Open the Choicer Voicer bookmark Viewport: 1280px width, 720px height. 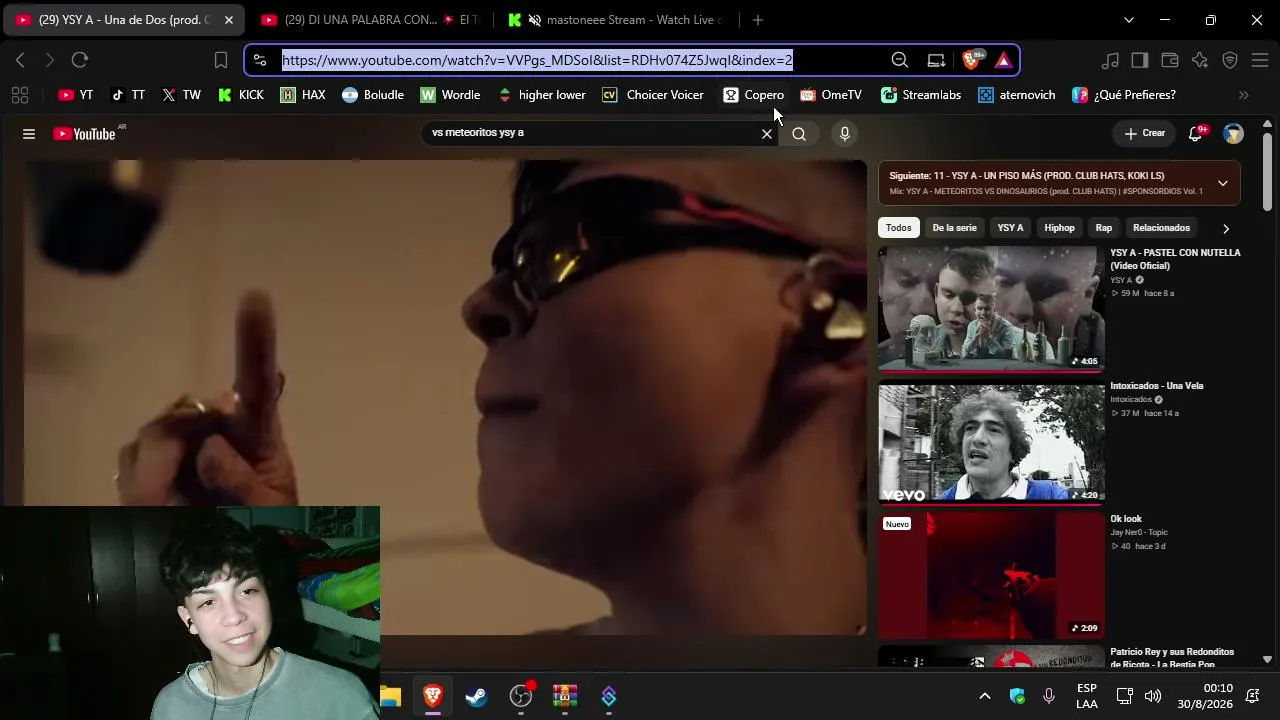[x=653, y=95]
